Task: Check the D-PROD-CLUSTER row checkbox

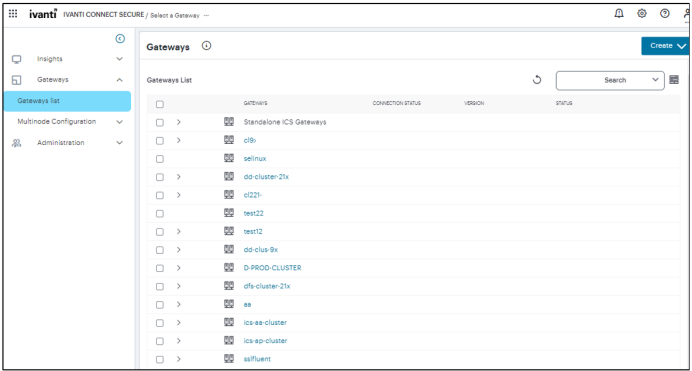Action: coord(160,268)
